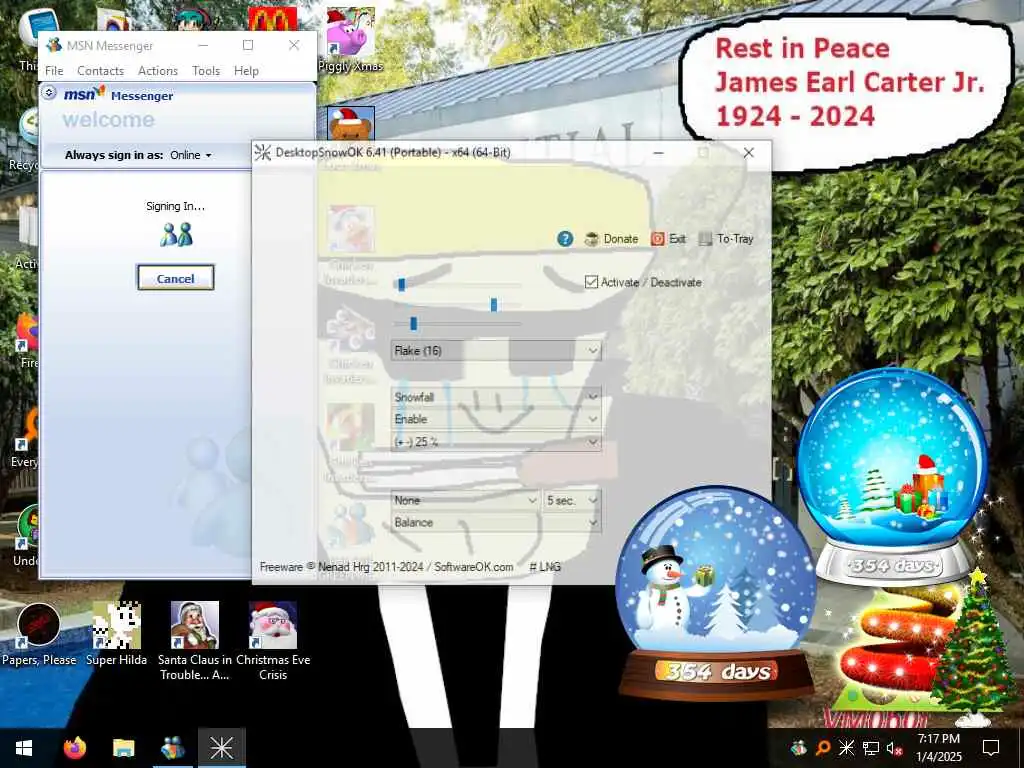
Task: Switch to MSN Messenger taskbar button
Action: pos(172,748)
